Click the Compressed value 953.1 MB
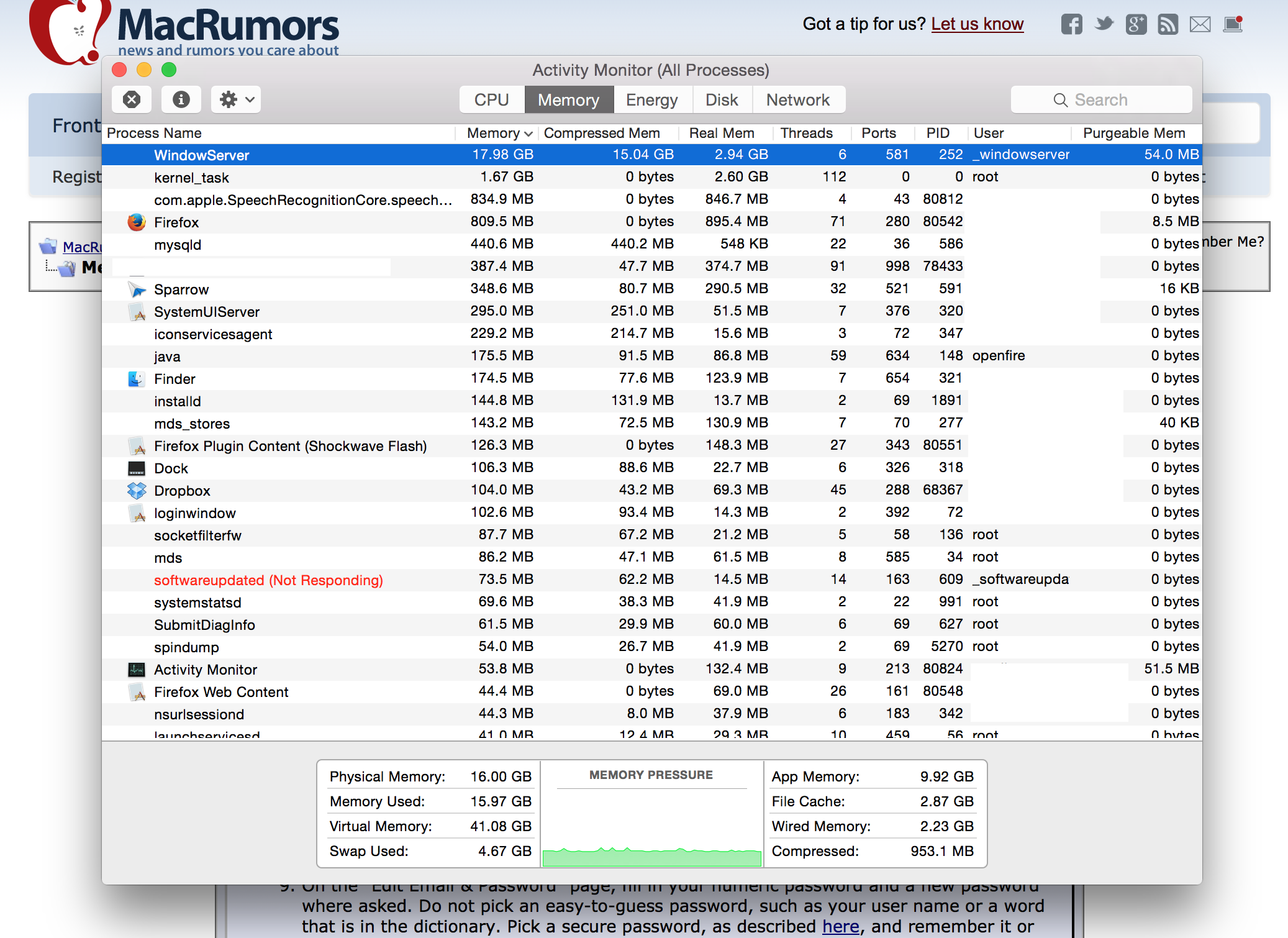1288x938 pixels. [x=941, y=851]
